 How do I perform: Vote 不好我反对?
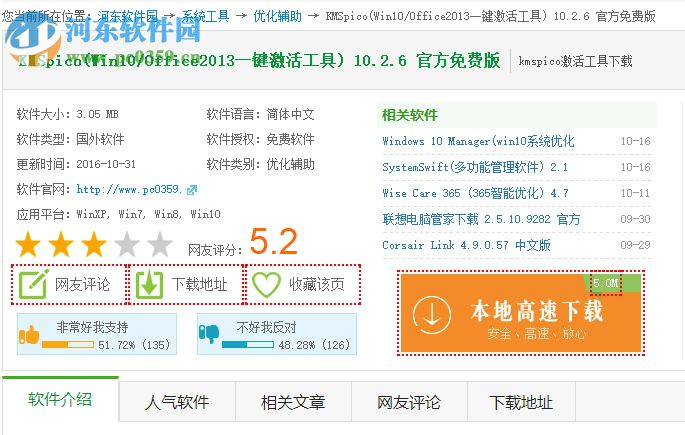(277, 334)
